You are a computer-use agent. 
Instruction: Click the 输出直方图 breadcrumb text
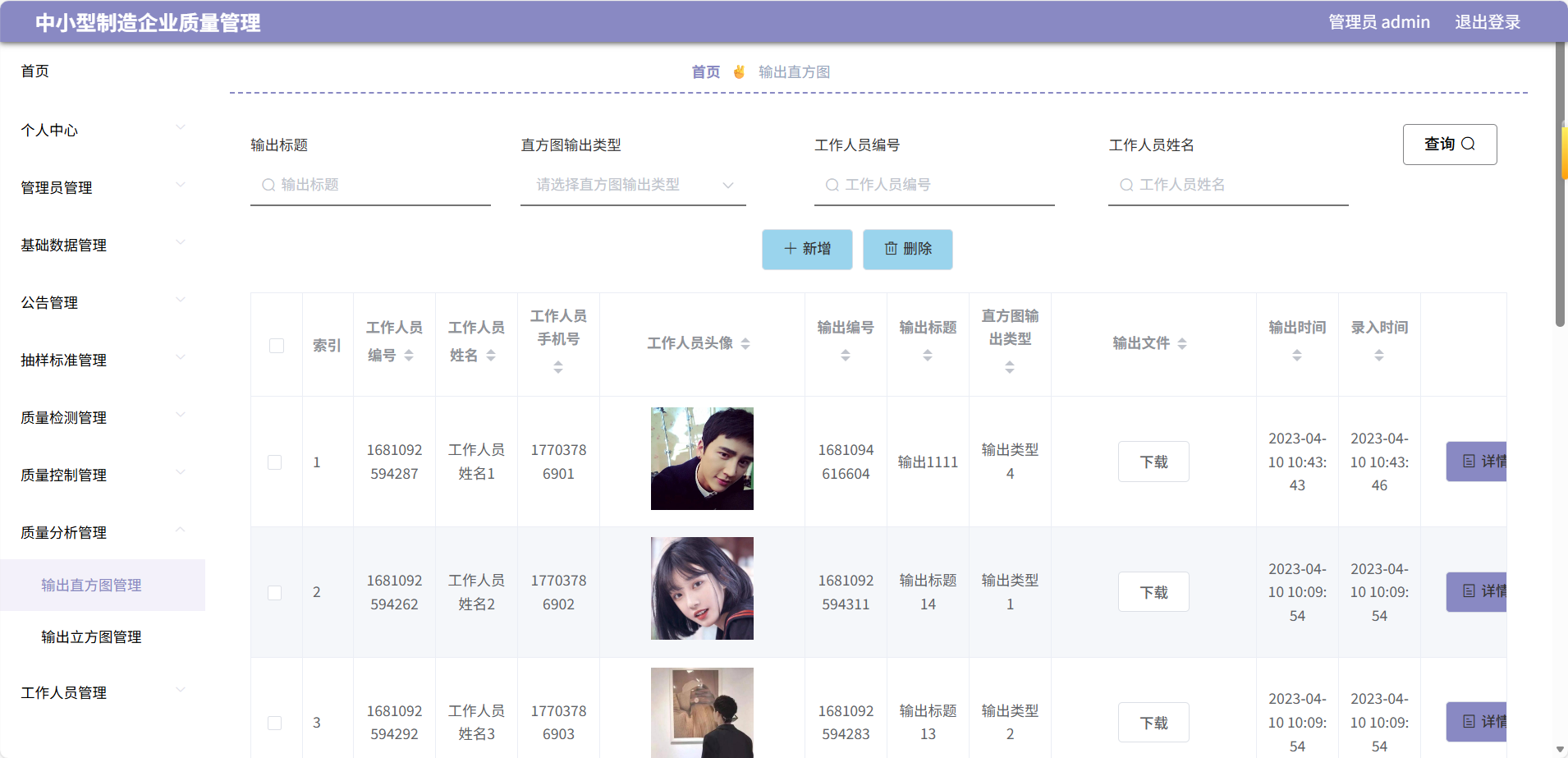[x=794, y=72]
